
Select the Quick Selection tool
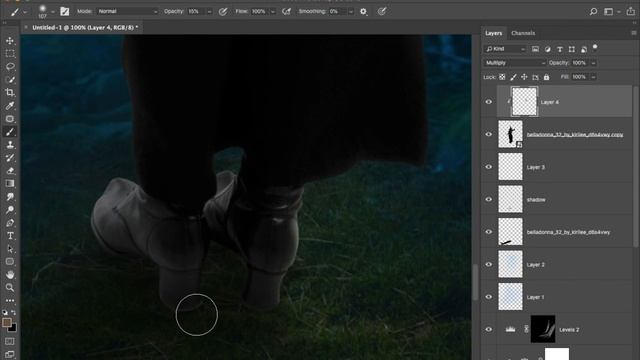click(10, 80)
